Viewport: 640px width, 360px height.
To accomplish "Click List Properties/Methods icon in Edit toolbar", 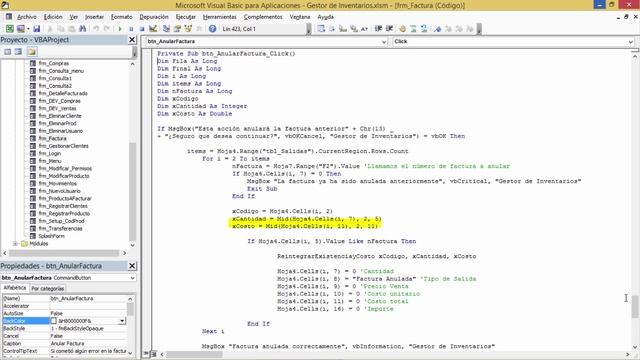I will 321,29.
